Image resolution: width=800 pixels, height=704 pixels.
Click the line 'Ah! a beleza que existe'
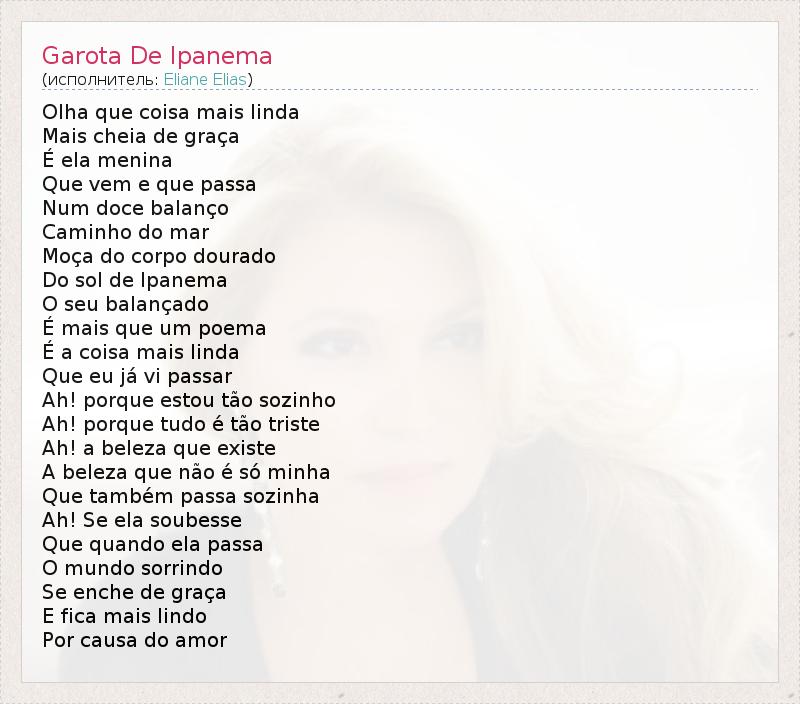pyautogui.click(x=159, y=448)
